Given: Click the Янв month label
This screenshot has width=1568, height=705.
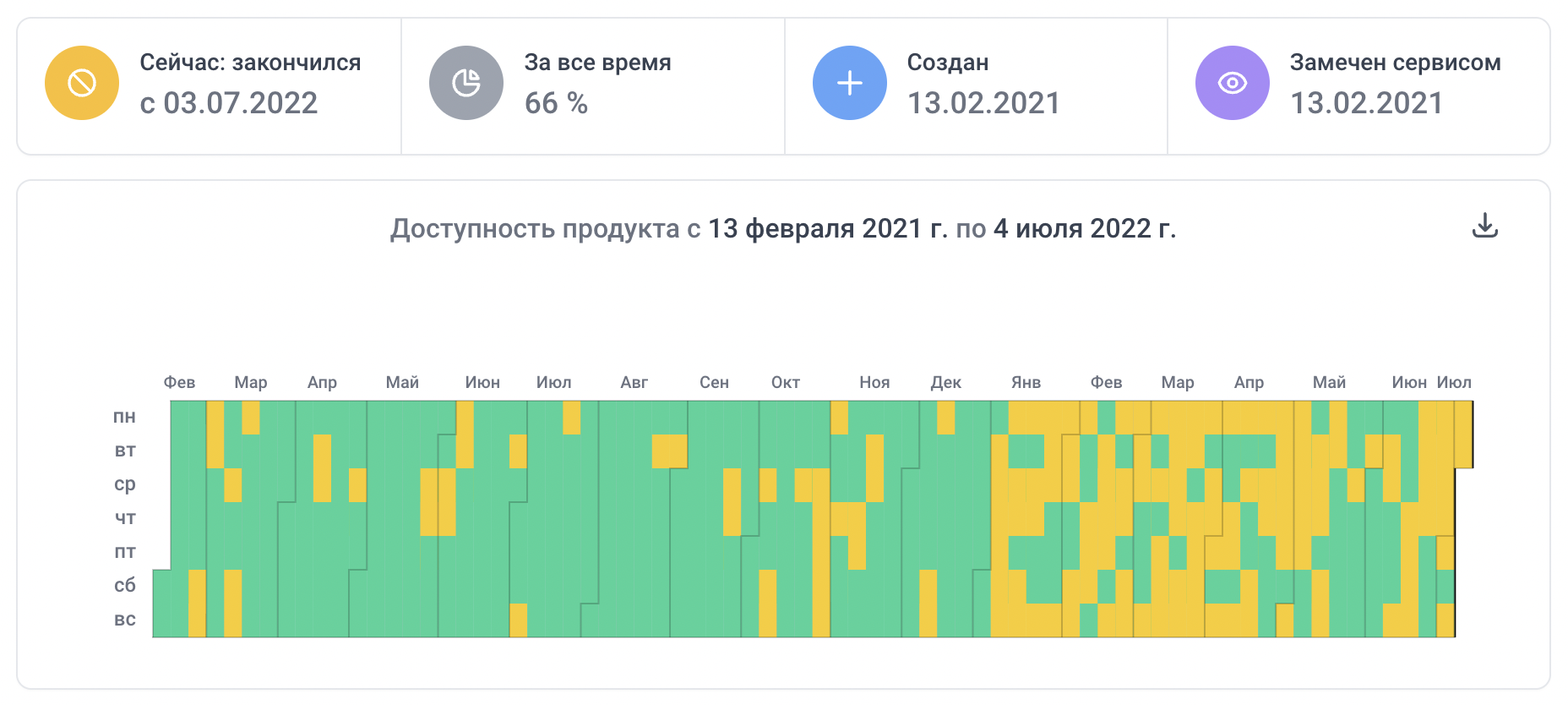Looking at the screenshot, I should coord(1026,382).
